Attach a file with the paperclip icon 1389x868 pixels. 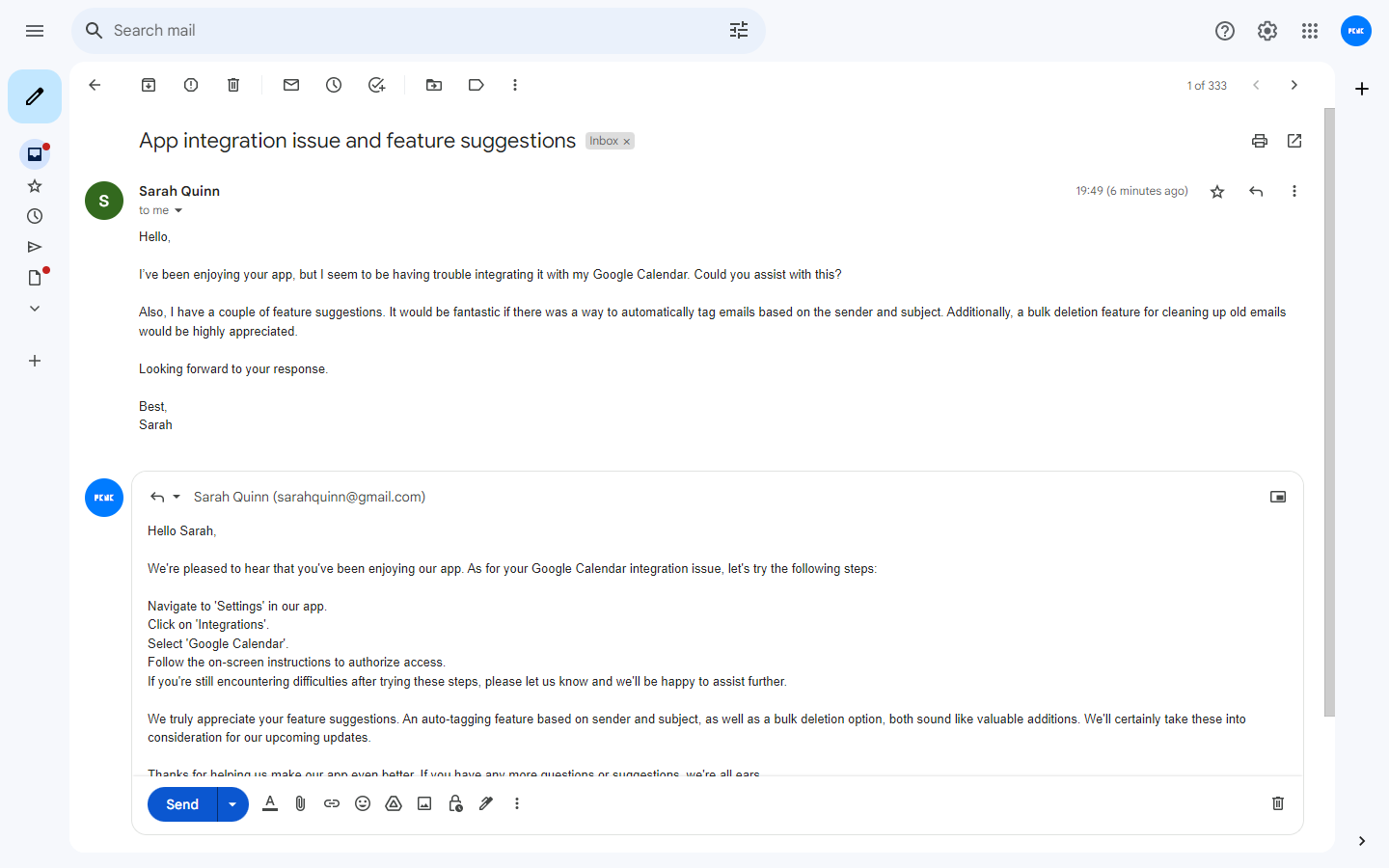pos(300,803)
